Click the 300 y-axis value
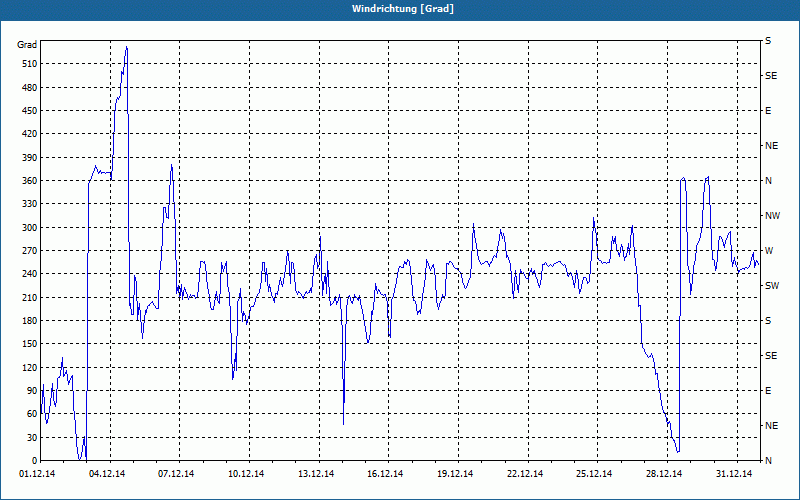The image size is (800, 500). [31, 228]
